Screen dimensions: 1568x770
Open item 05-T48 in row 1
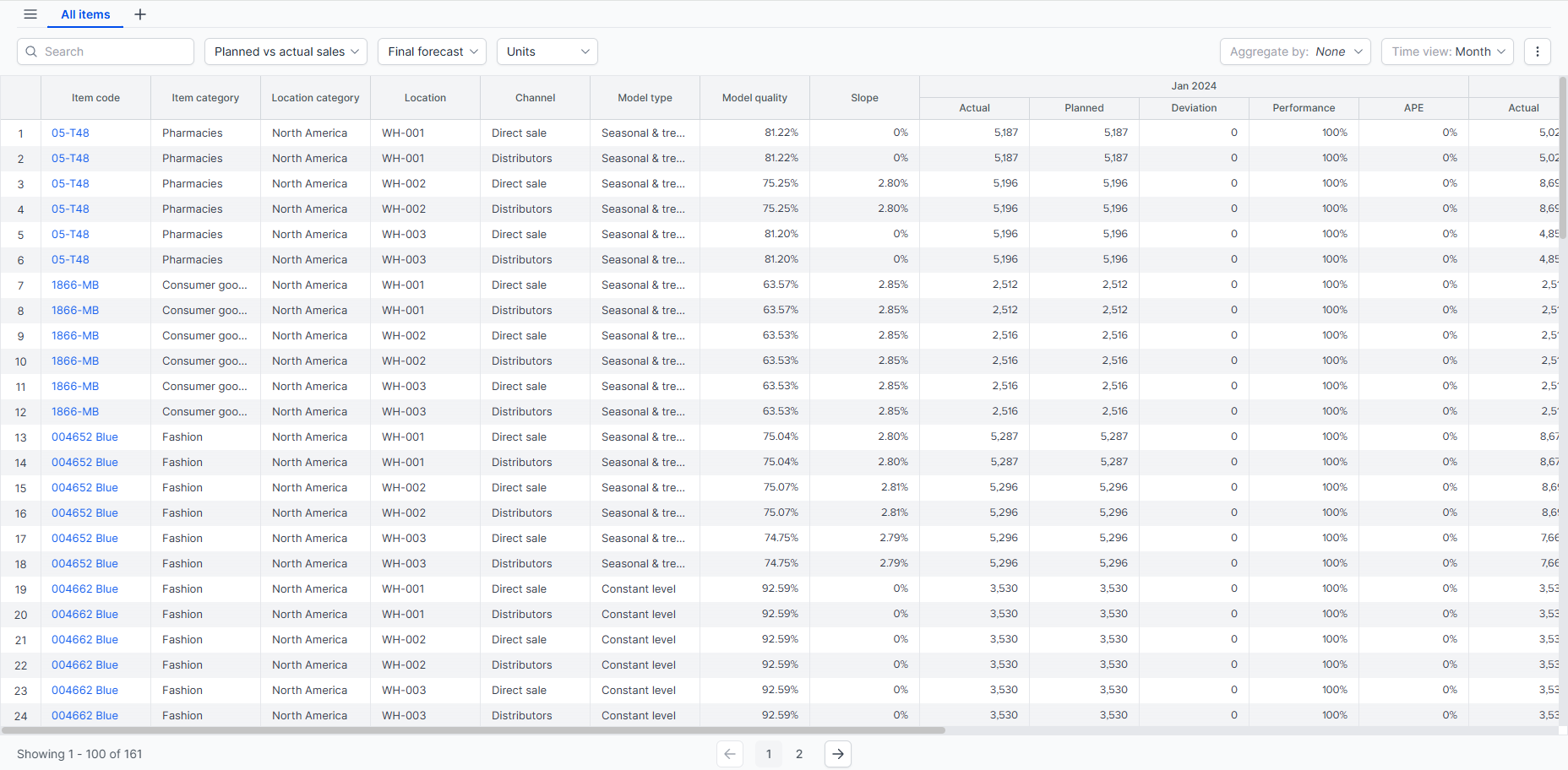coord(70,133)
